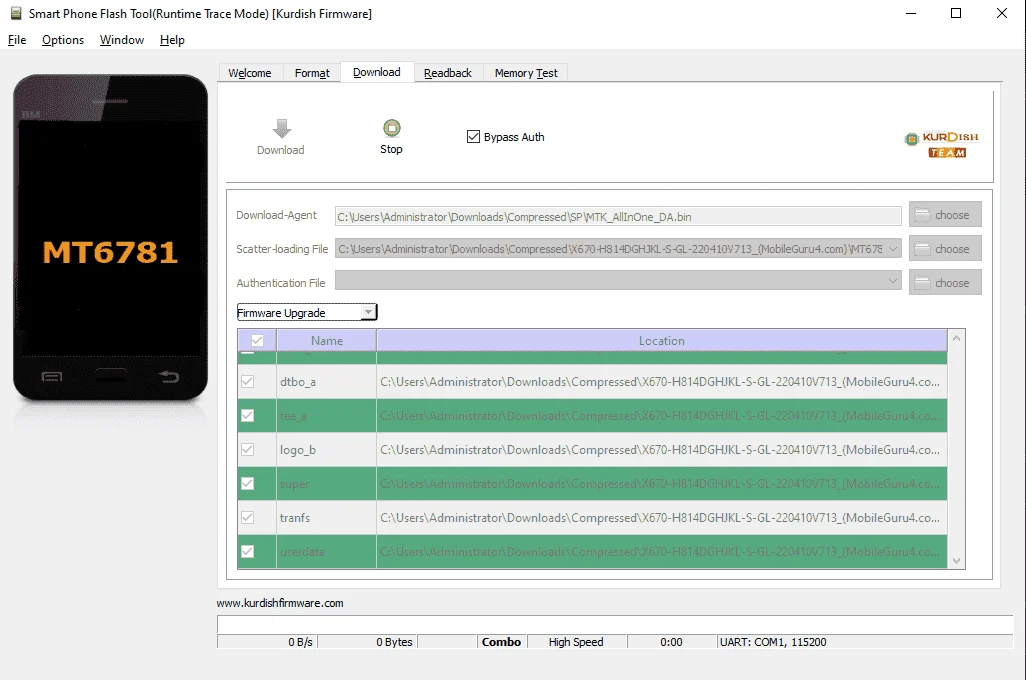
Task: Click the www.kurdishfirmware.com link
Action: pos(280,603)
